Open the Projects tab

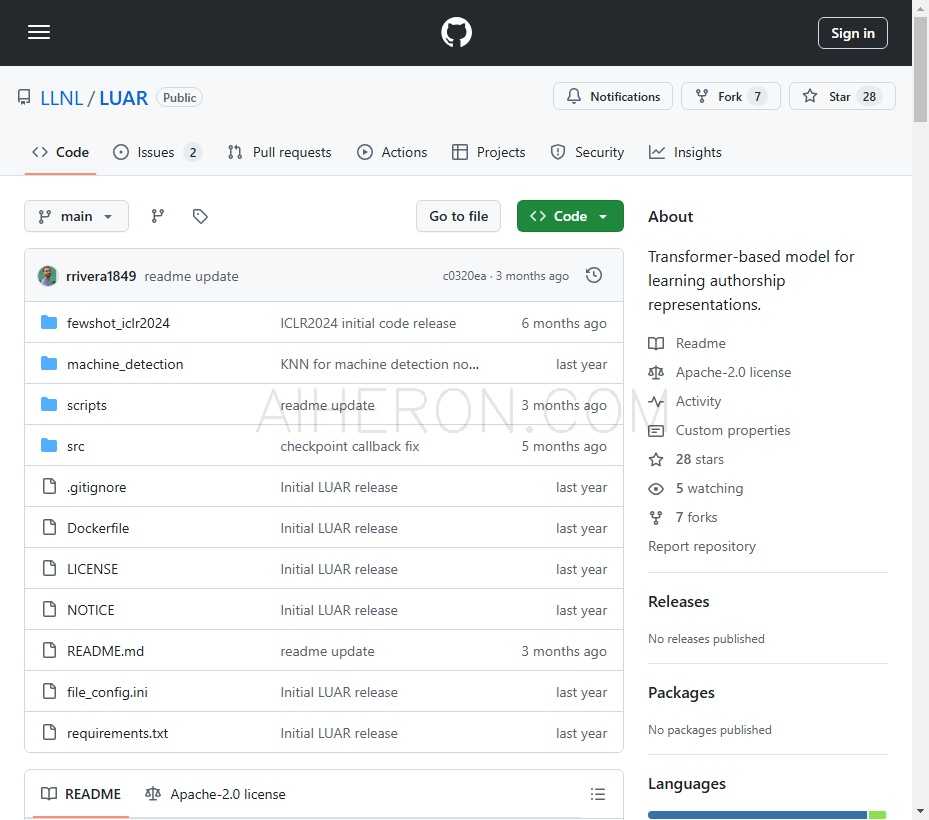point(488,152)
